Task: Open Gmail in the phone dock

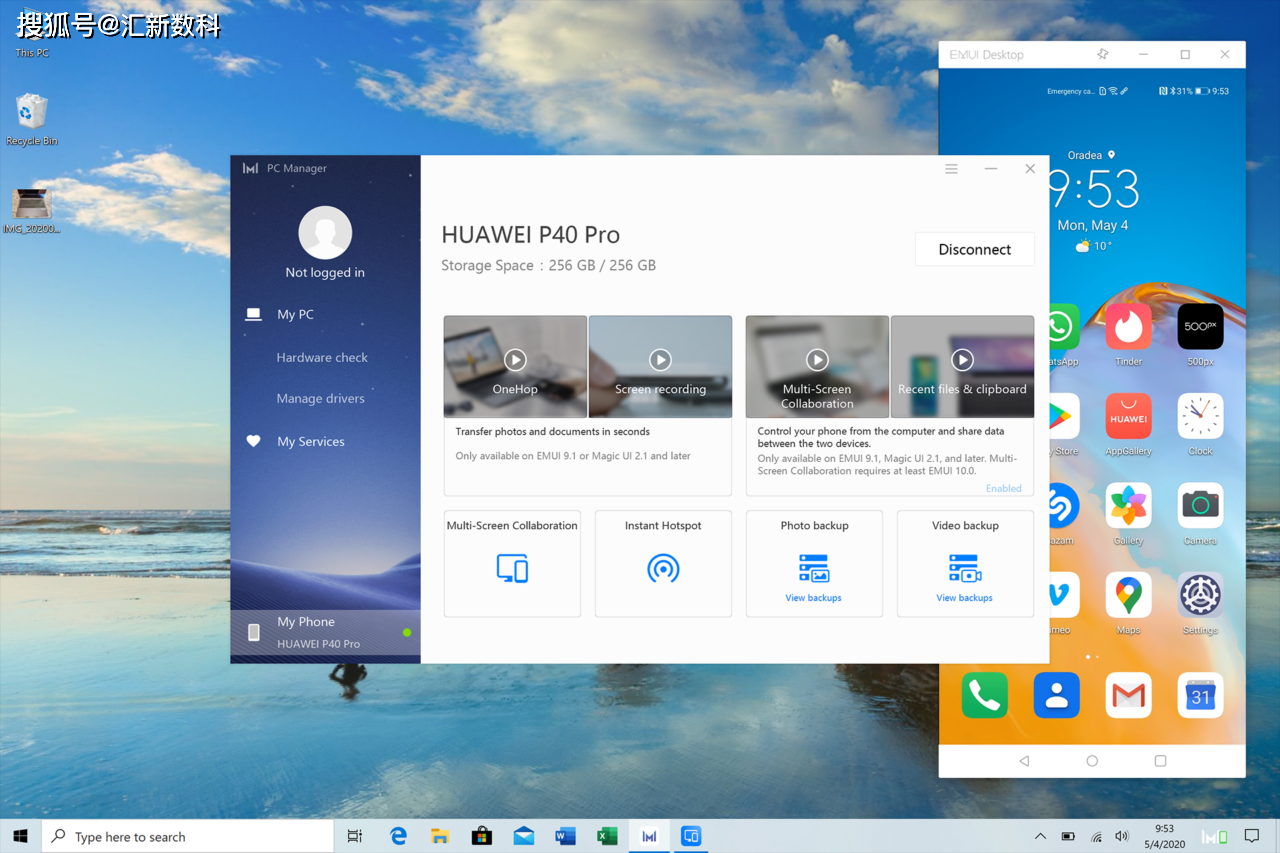Action: 1128,695
